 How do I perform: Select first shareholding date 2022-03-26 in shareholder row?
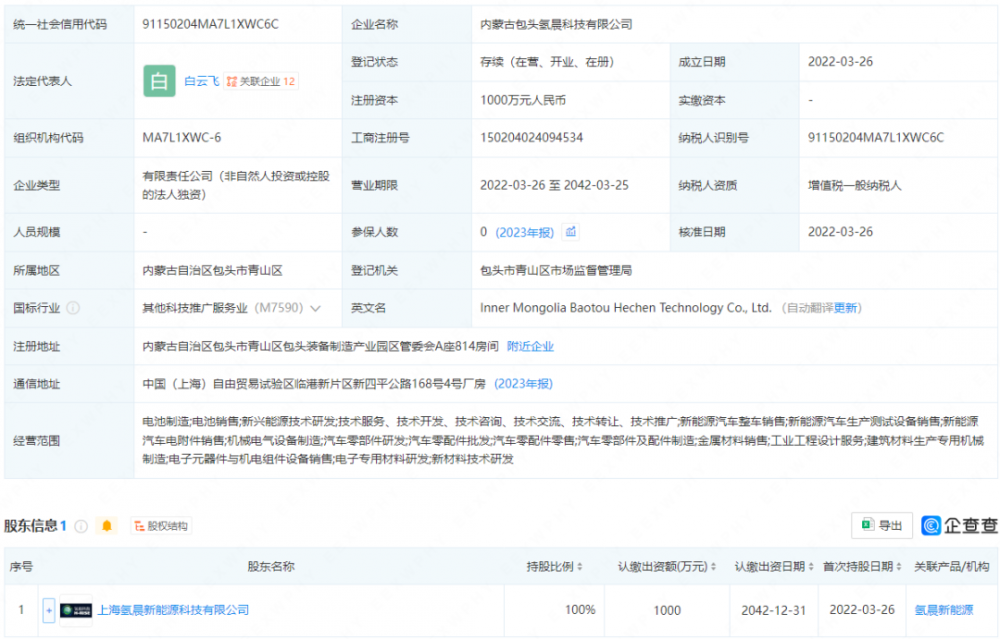click(862, 610)
